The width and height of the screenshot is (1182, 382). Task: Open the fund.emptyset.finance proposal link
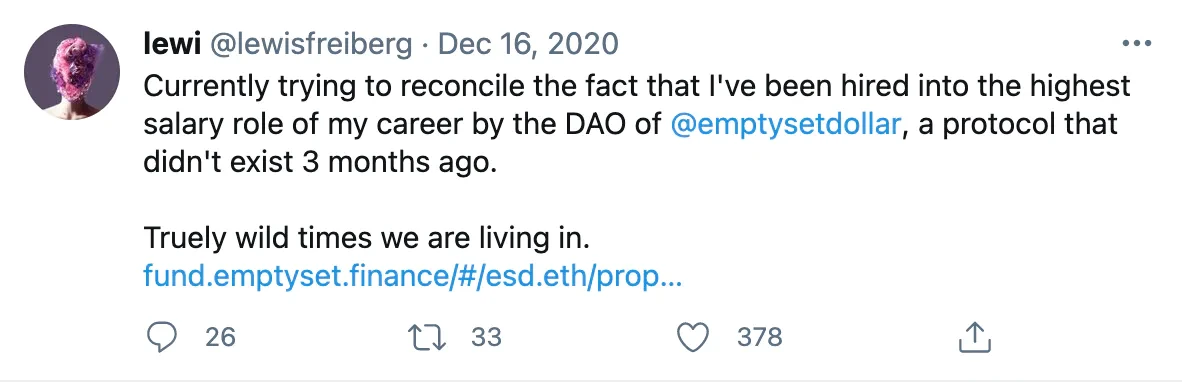point(412,278)
